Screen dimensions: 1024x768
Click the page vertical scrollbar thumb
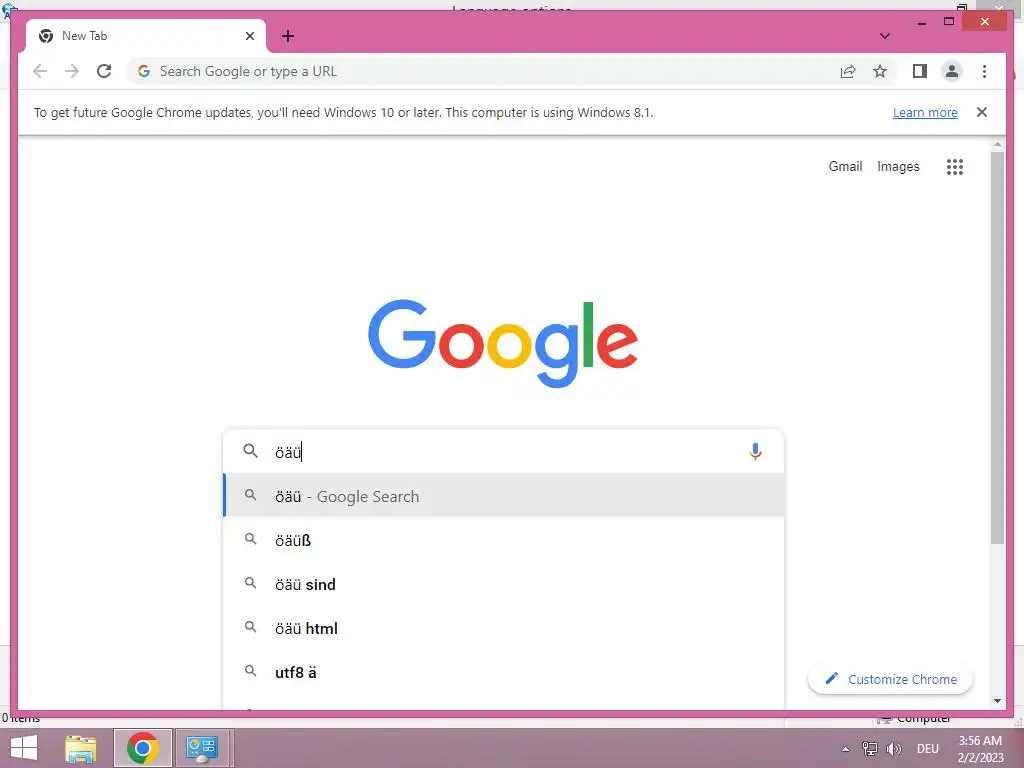pos(997,347)
